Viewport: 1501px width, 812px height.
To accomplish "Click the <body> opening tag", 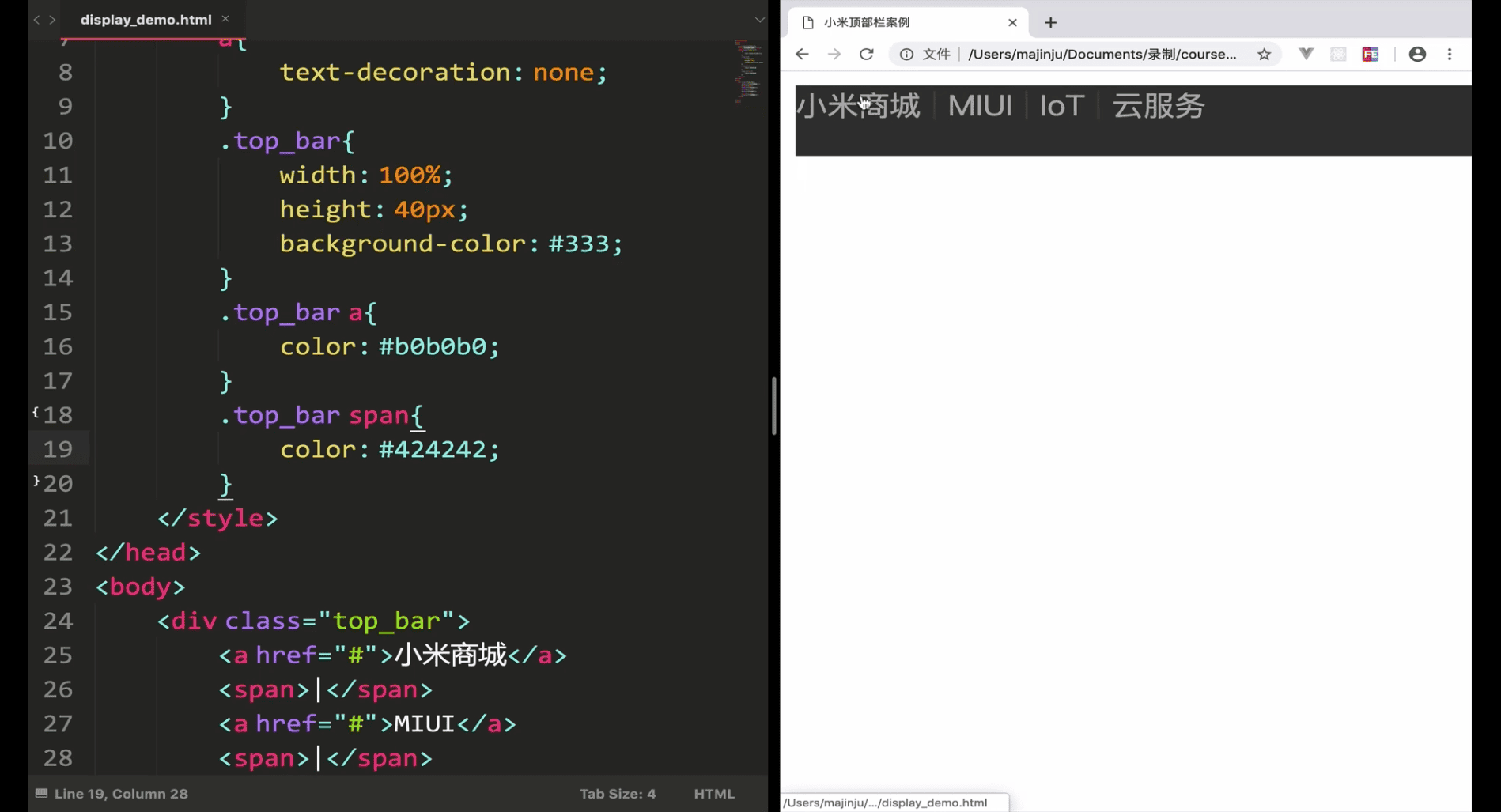I will (140, 587).
